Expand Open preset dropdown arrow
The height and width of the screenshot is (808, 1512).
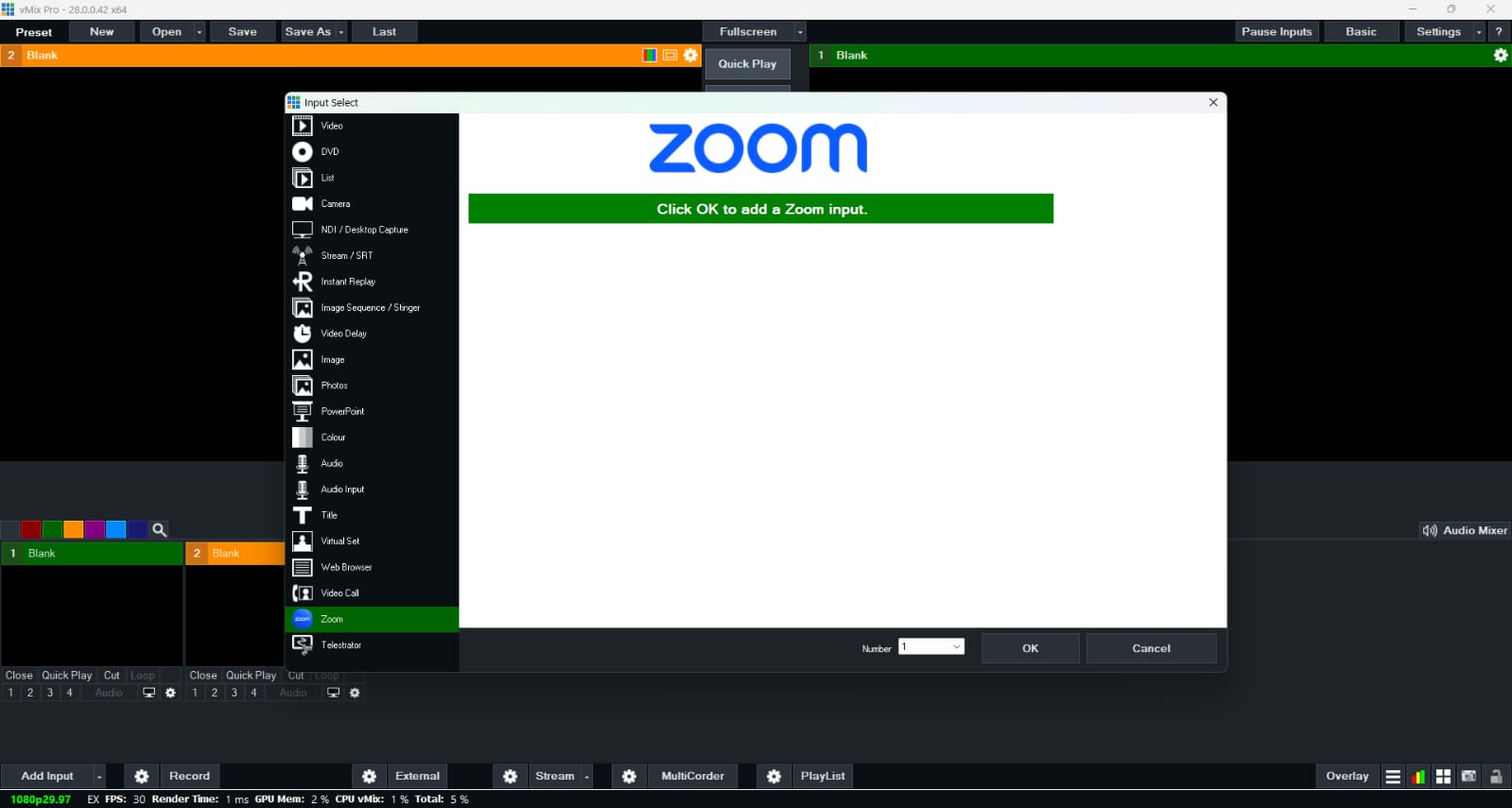[200, 32]
